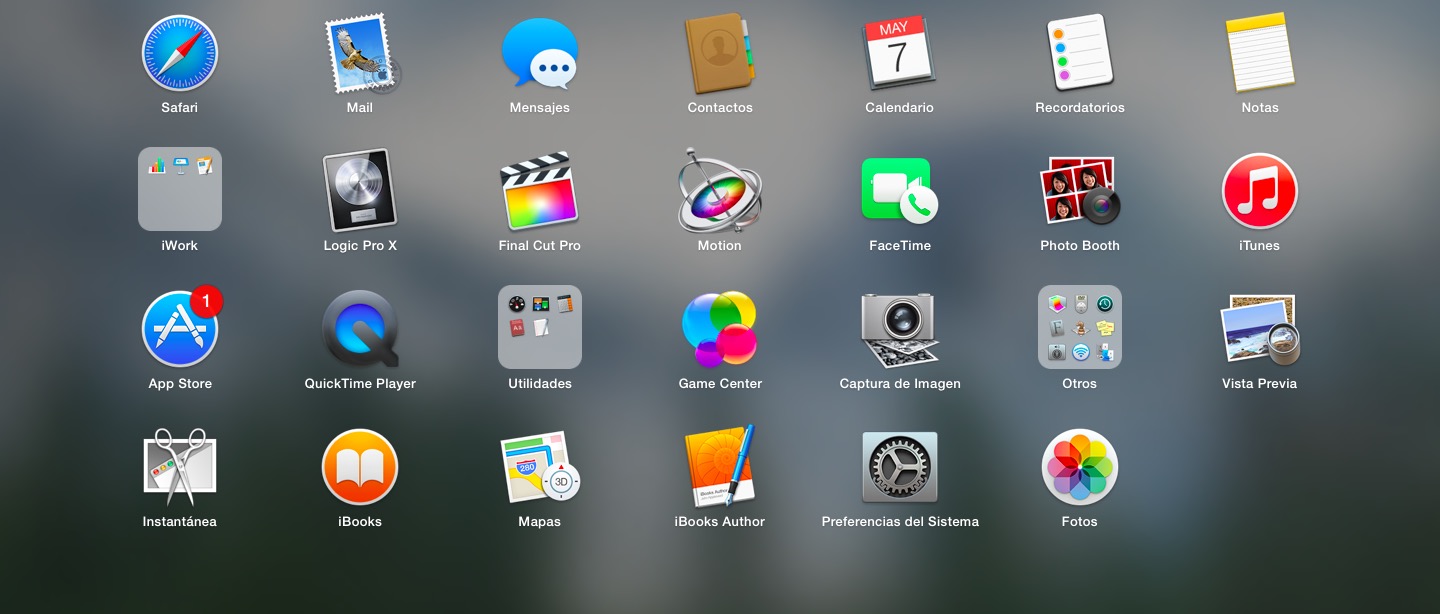Open the Recordatorios app

(1080, 52)
